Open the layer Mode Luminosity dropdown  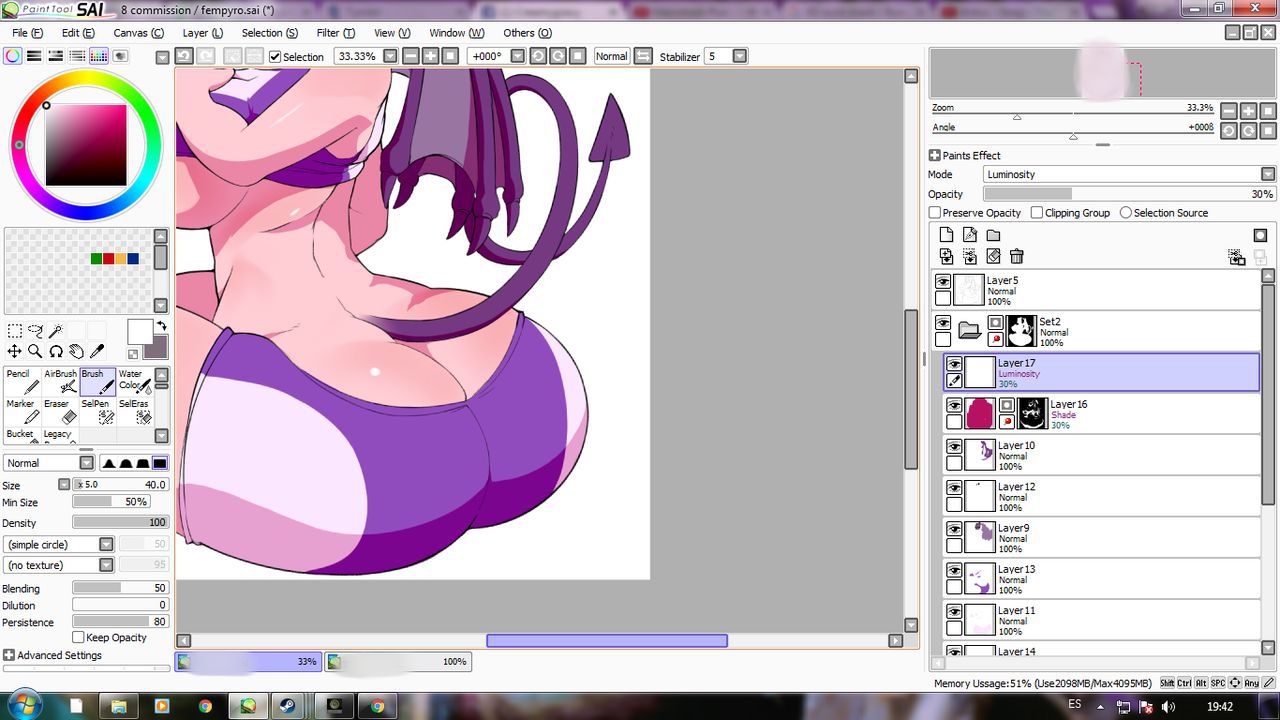click(x=1268, y=174)
